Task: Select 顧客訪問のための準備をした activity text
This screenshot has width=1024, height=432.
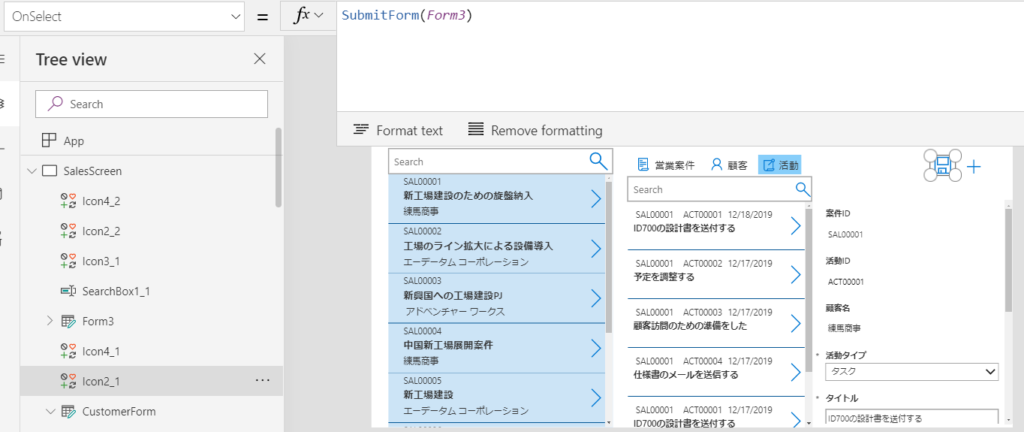Action: (x=690, y=326)
